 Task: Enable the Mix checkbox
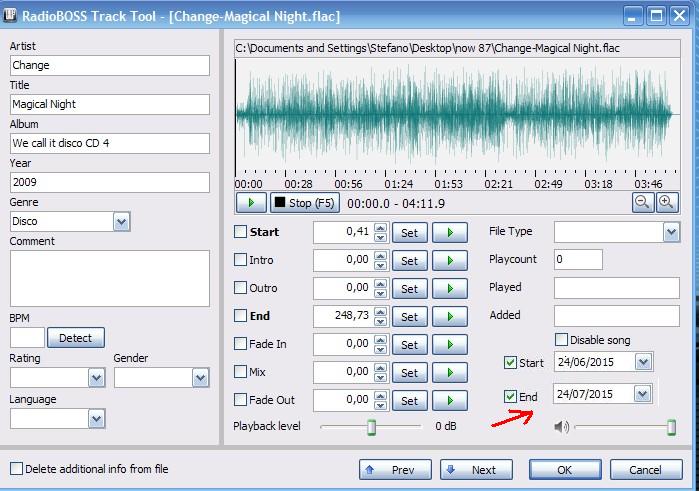[240, 371]
